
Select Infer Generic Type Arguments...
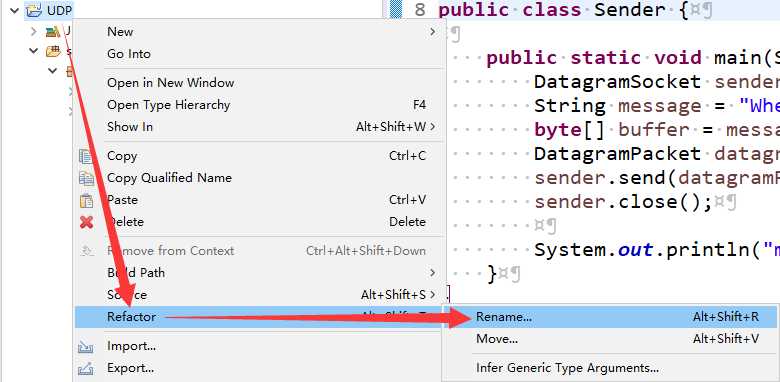(610, 368)
